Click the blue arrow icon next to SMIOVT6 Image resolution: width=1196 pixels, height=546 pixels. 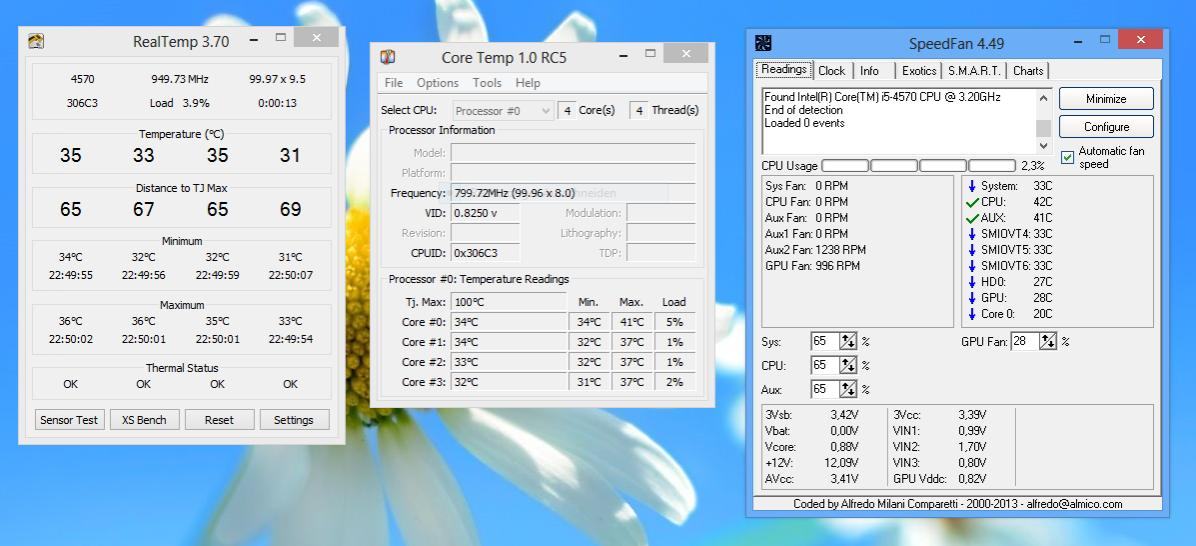[x=972, y=266]
